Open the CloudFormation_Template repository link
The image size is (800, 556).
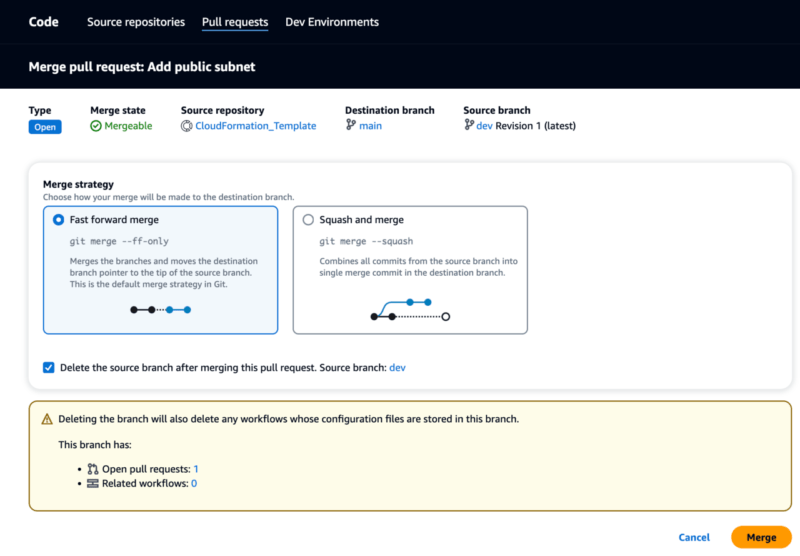[256, 126]
